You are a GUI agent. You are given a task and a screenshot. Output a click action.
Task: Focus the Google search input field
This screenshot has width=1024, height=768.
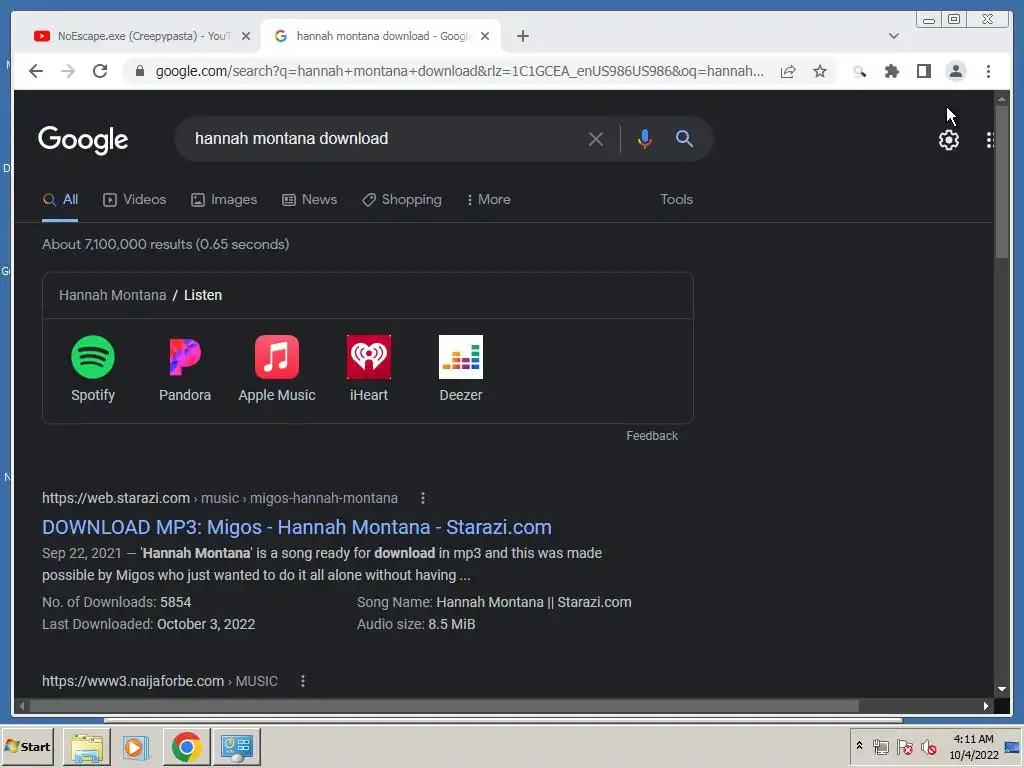[385, 139]
